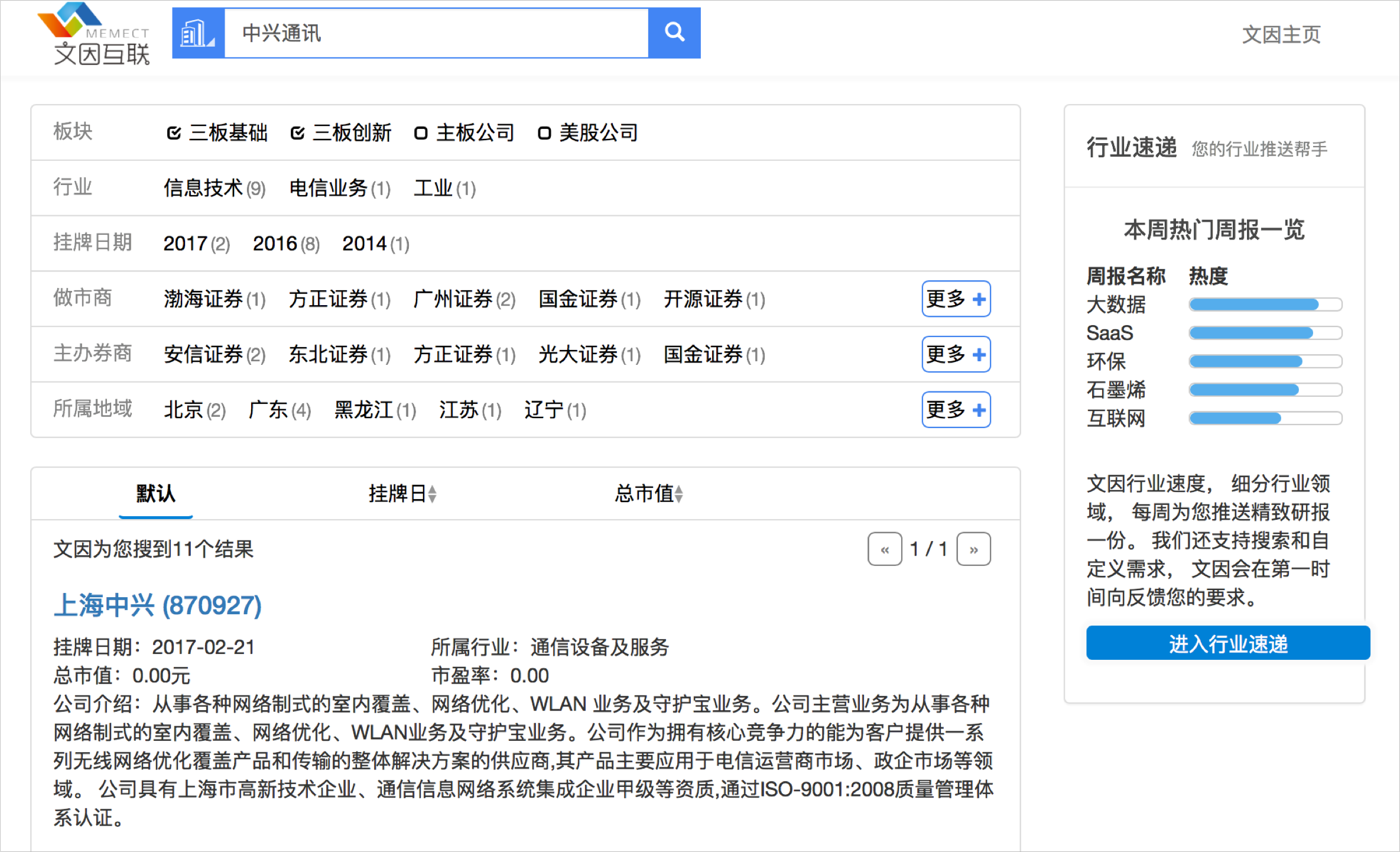Check the 主板公司 checkbox
1400x852 pixels.
(421, 133)
